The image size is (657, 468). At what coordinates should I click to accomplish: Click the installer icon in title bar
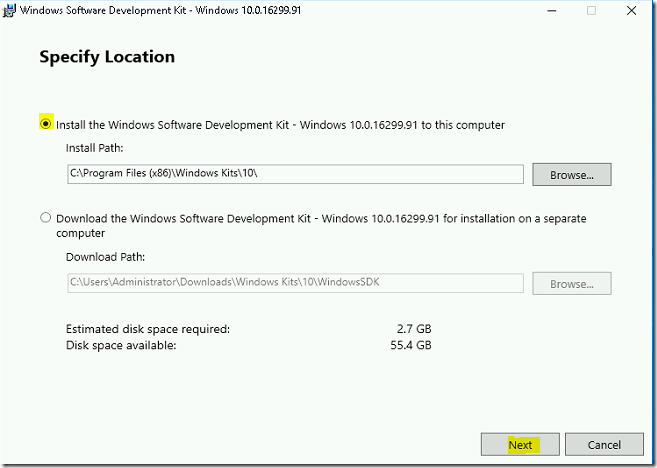8,10
